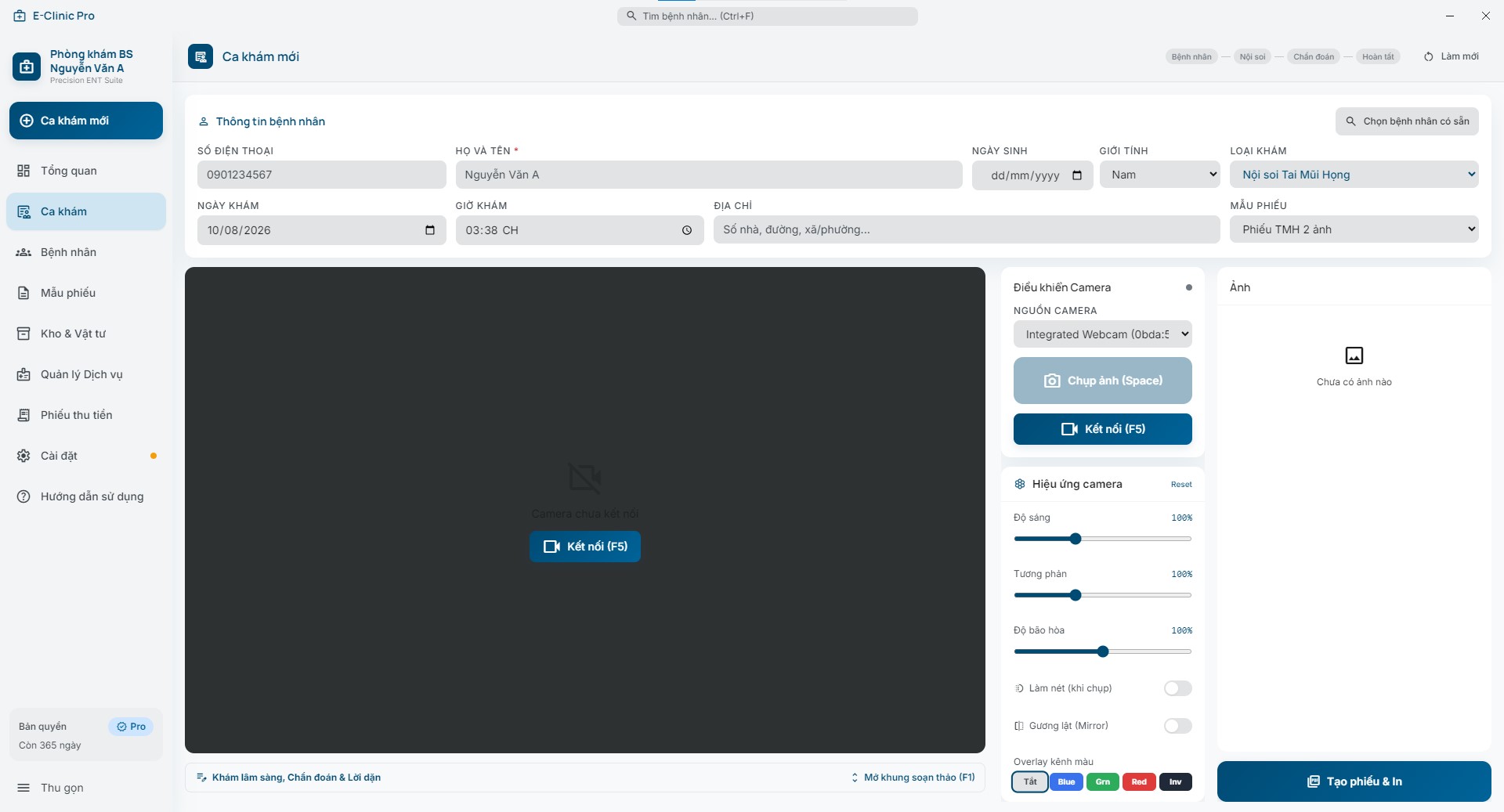The image size is (1504, 812).
Task: Click the calendar icon in Ngày sinh field
Action: click(1077, 175)
